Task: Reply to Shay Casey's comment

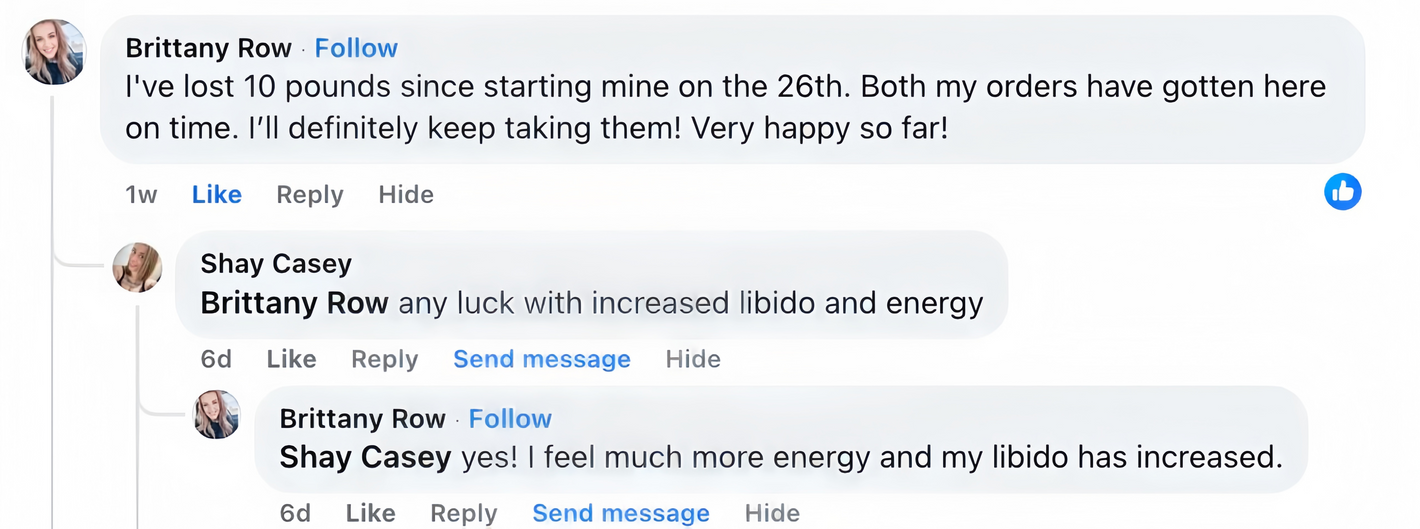Action: point(384,359)
